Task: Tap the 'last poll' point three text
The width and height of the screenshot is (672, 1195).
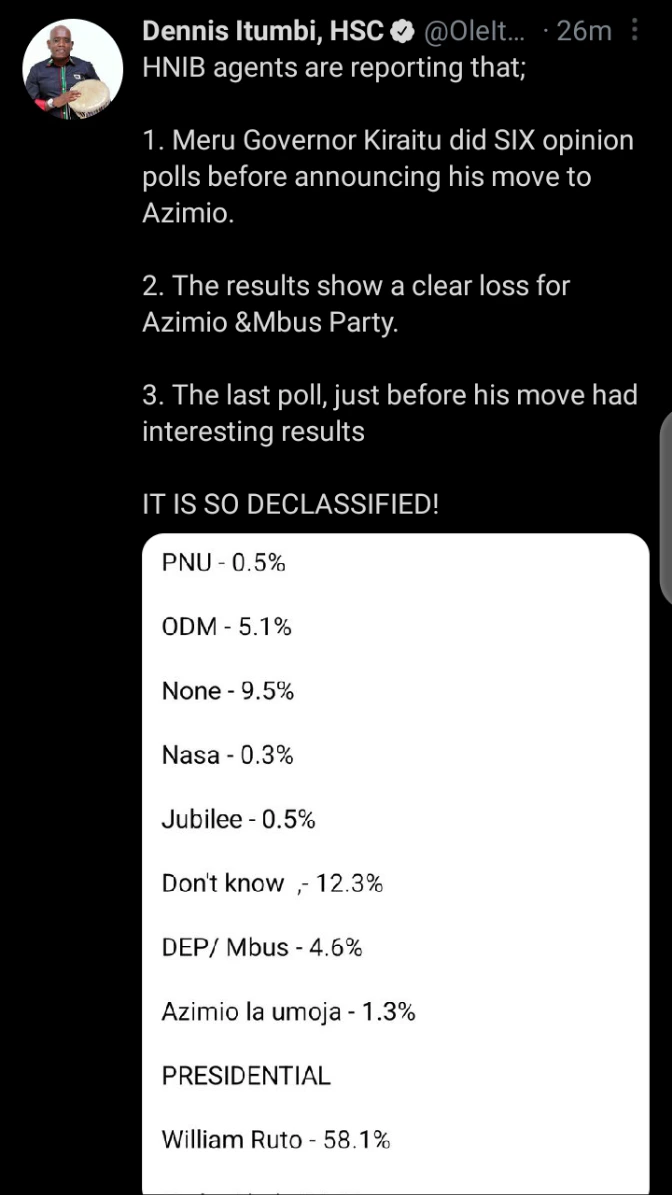Action: click(389, 413)
